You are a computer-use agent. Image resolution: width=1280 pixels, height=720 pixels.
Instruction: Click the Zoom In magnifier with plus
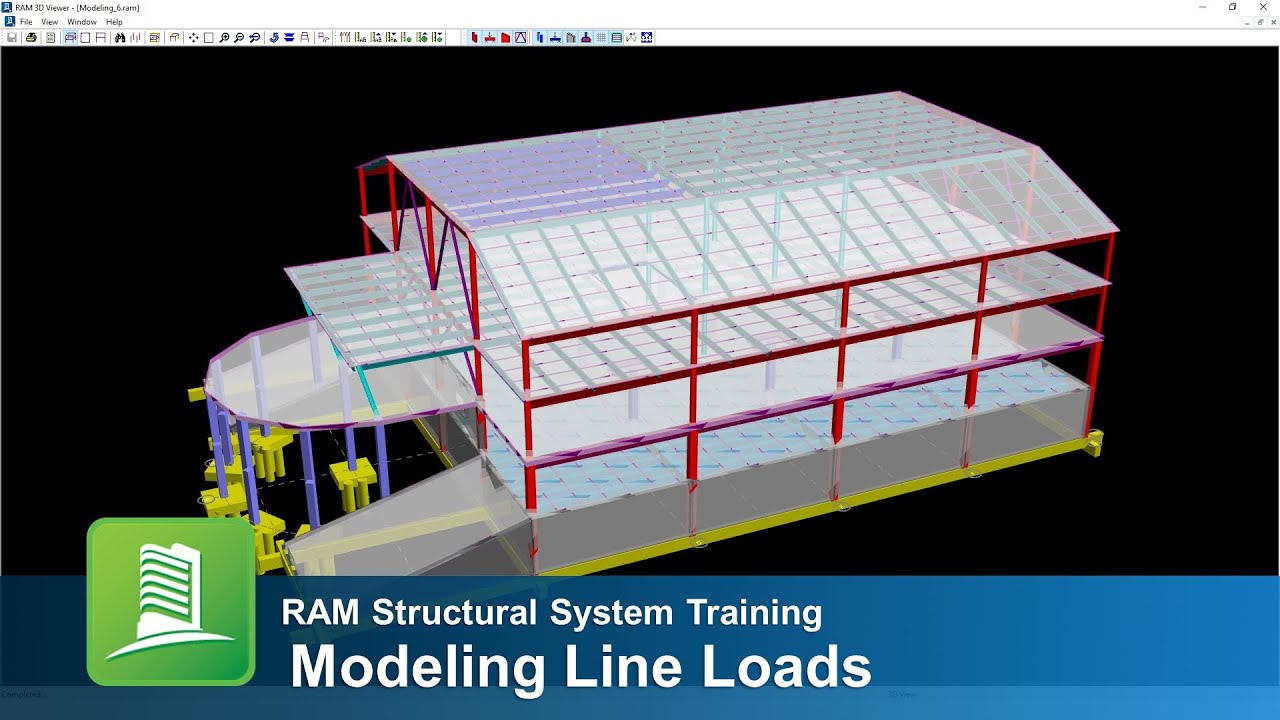pyautogui.click(x=224, y=38)
